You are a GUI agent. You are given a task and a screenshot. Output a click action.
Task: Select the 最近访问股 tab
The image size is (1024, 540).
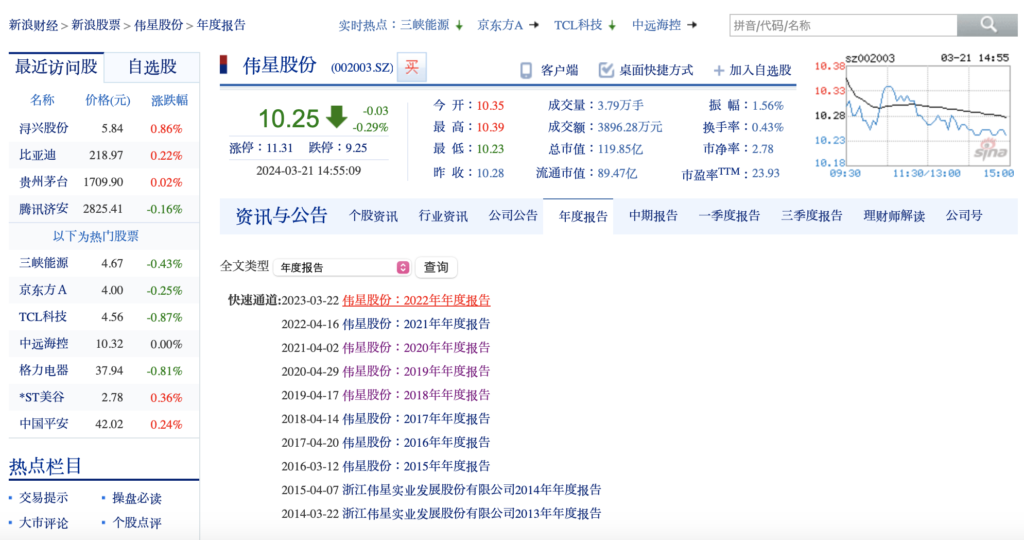point(56,67)
